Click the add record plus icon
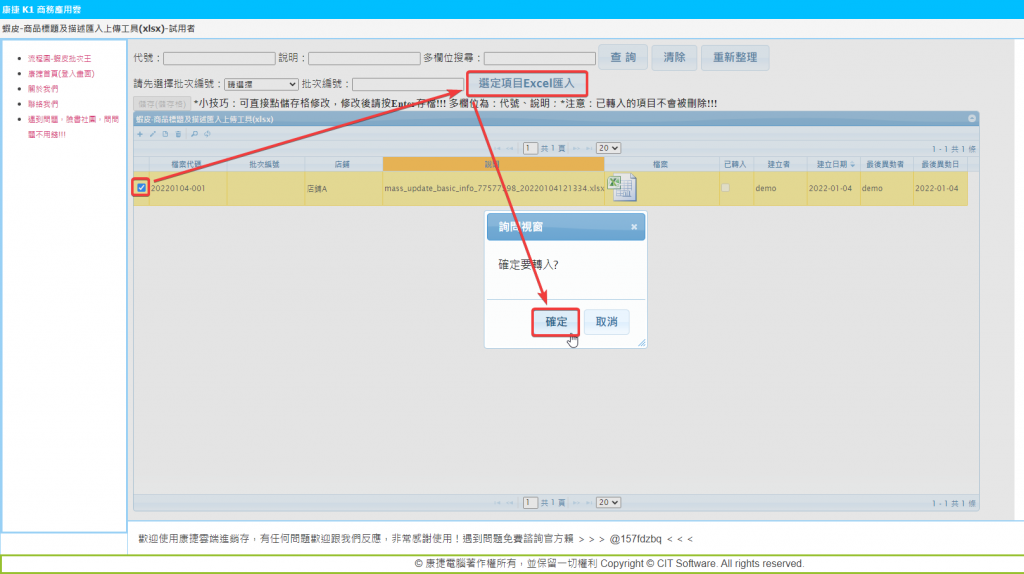 (x=140, y=134)
